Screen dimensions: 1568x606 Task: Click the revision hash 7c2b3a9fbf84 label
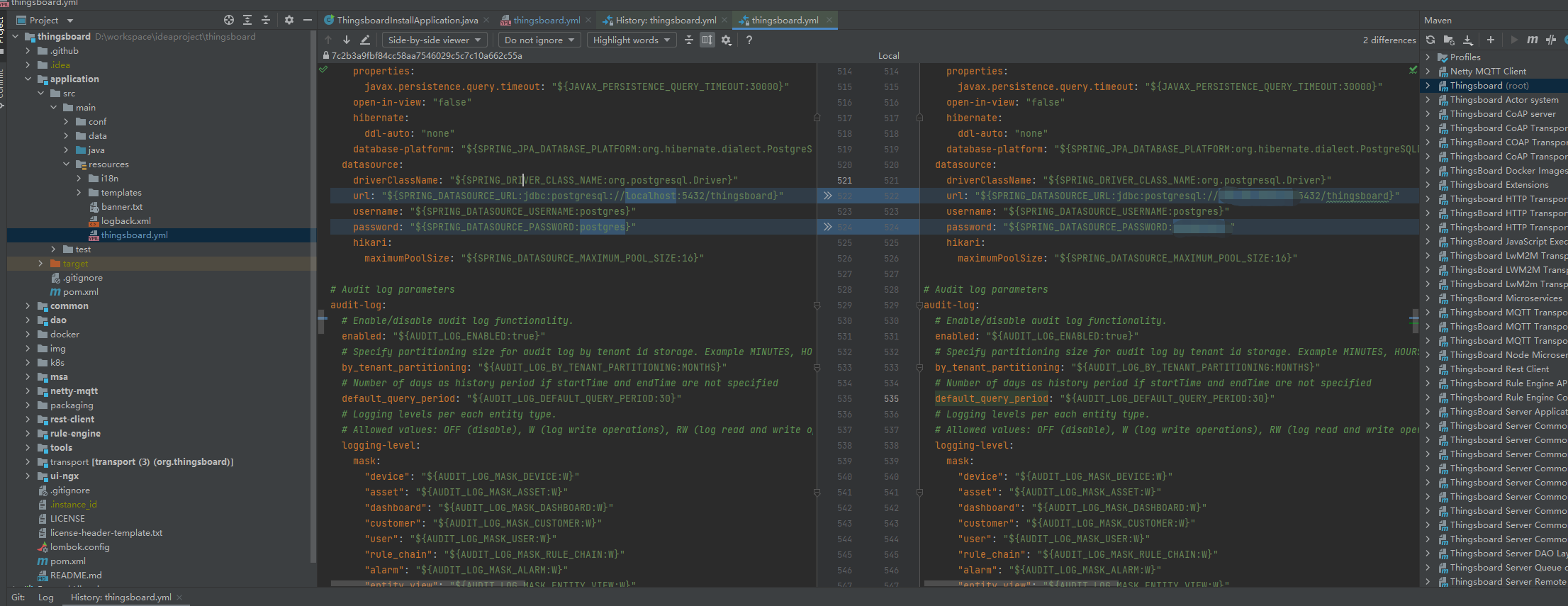coord(426,56)
